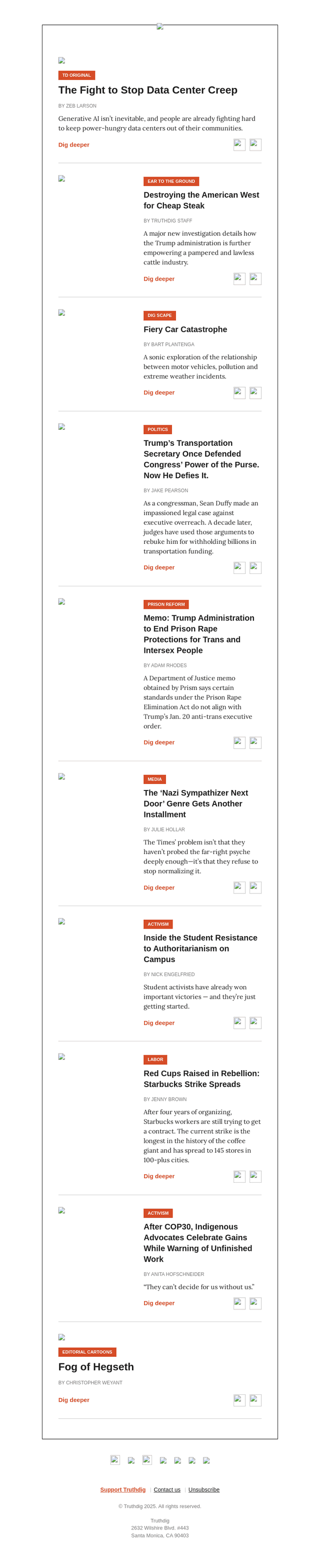Click right share icon for Fiery Car Catastrophe
This screenshot has height=1568, width=320.
[255, 393]
